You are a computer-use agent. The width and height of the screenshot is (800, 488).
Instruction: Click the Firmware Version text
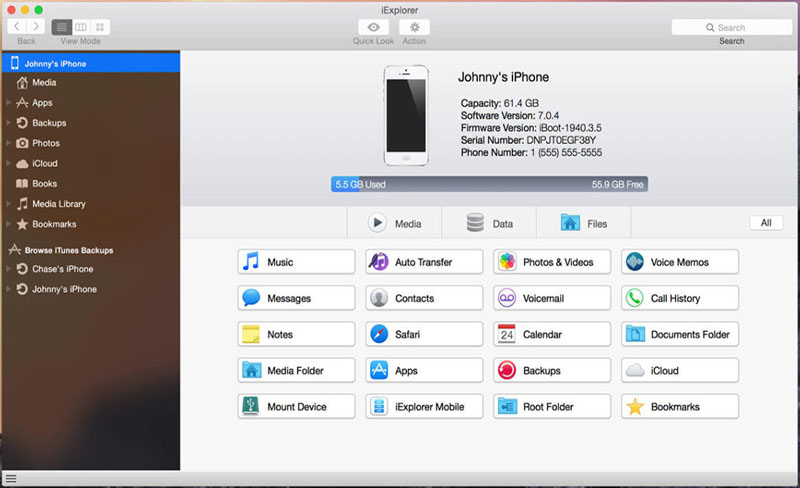coord(531,128)
